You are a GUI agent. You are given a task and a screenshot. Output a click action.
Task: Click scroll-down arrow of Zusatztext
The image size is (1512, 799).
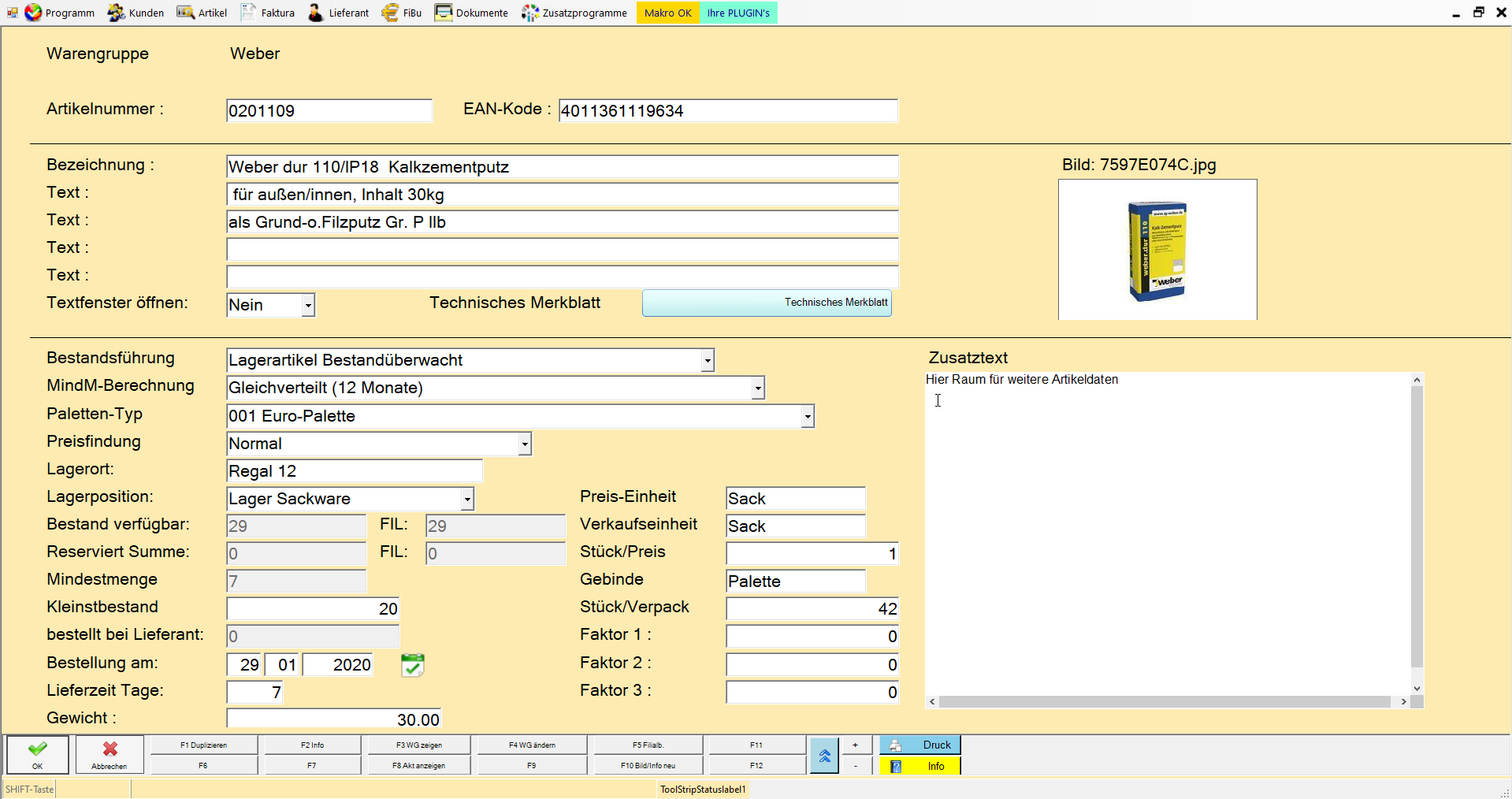pyautogui.click(x=1417, y=689)
